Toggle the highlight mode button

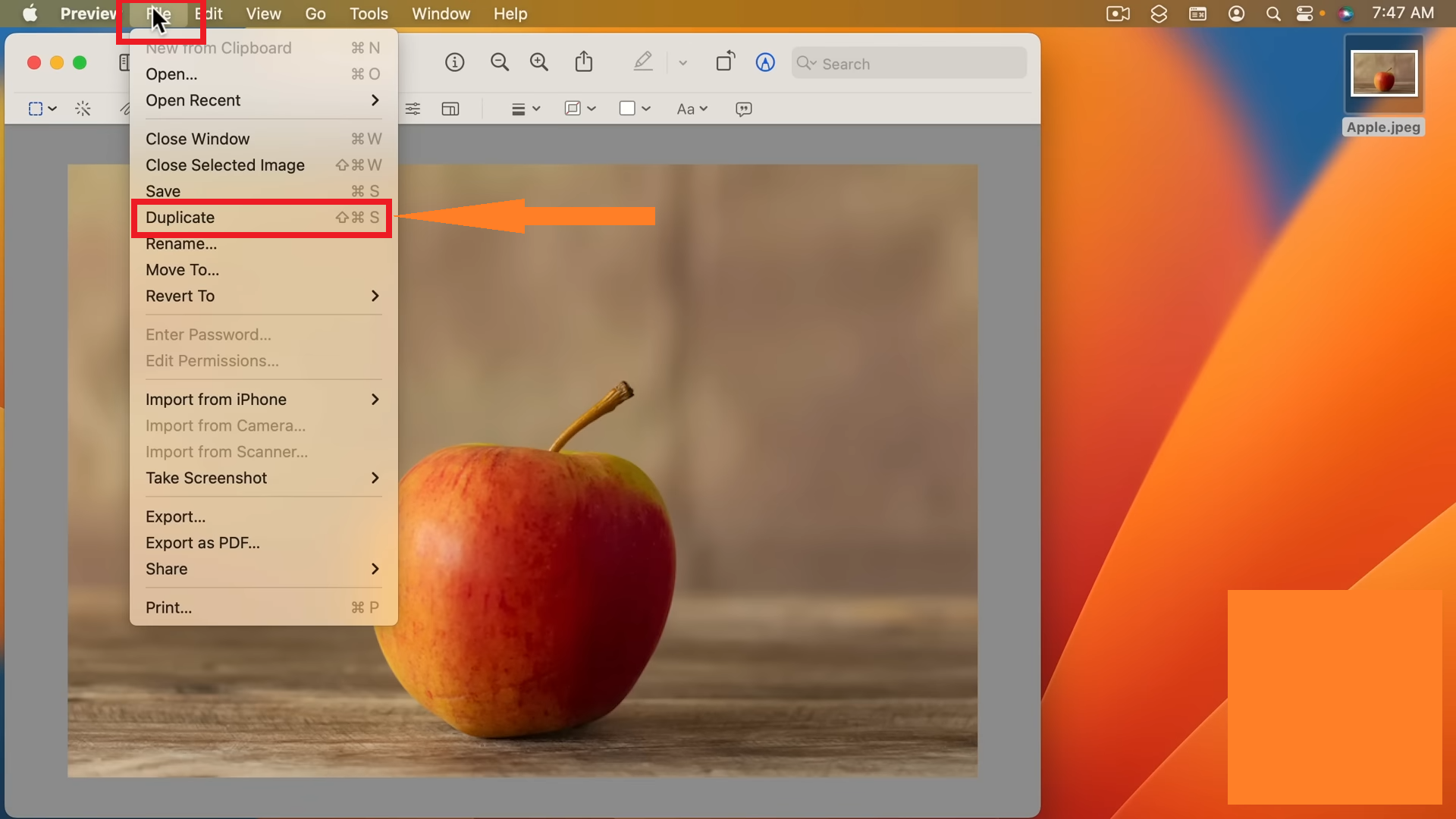(642, 62)
